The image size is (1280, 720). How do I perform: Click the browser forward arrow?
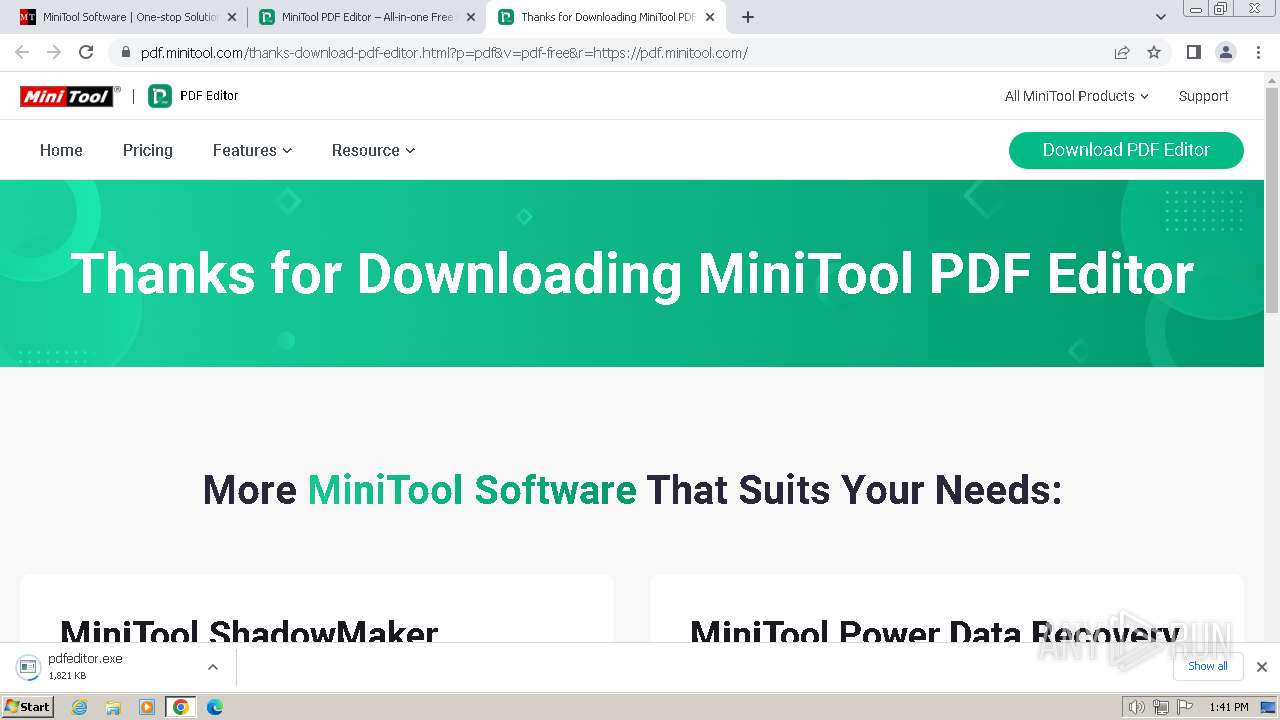(x=54, y=53)
